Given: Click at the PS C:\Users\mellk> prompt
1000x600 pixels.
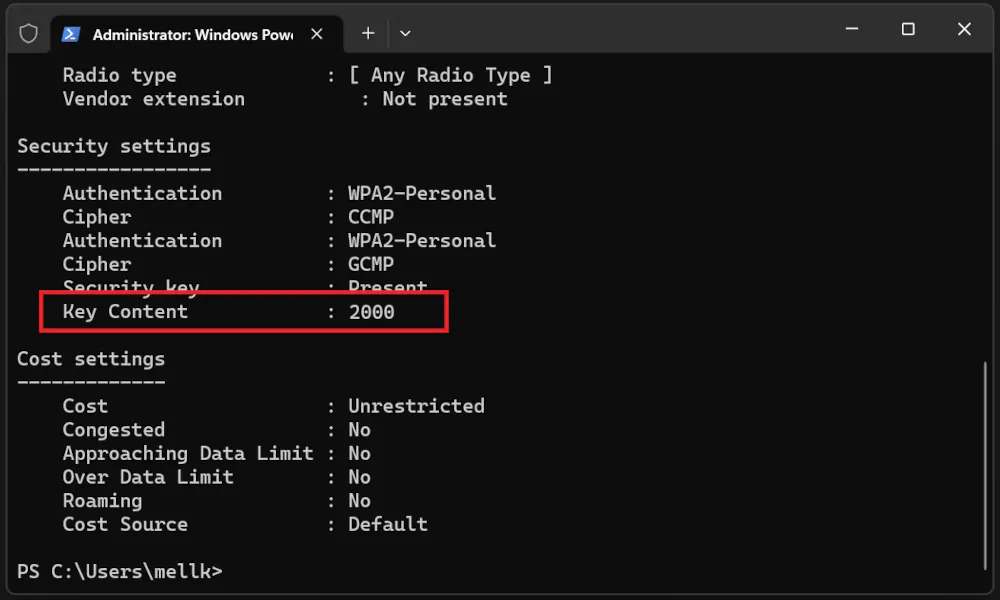Looking at the screenshot, I should coord(120,571).
